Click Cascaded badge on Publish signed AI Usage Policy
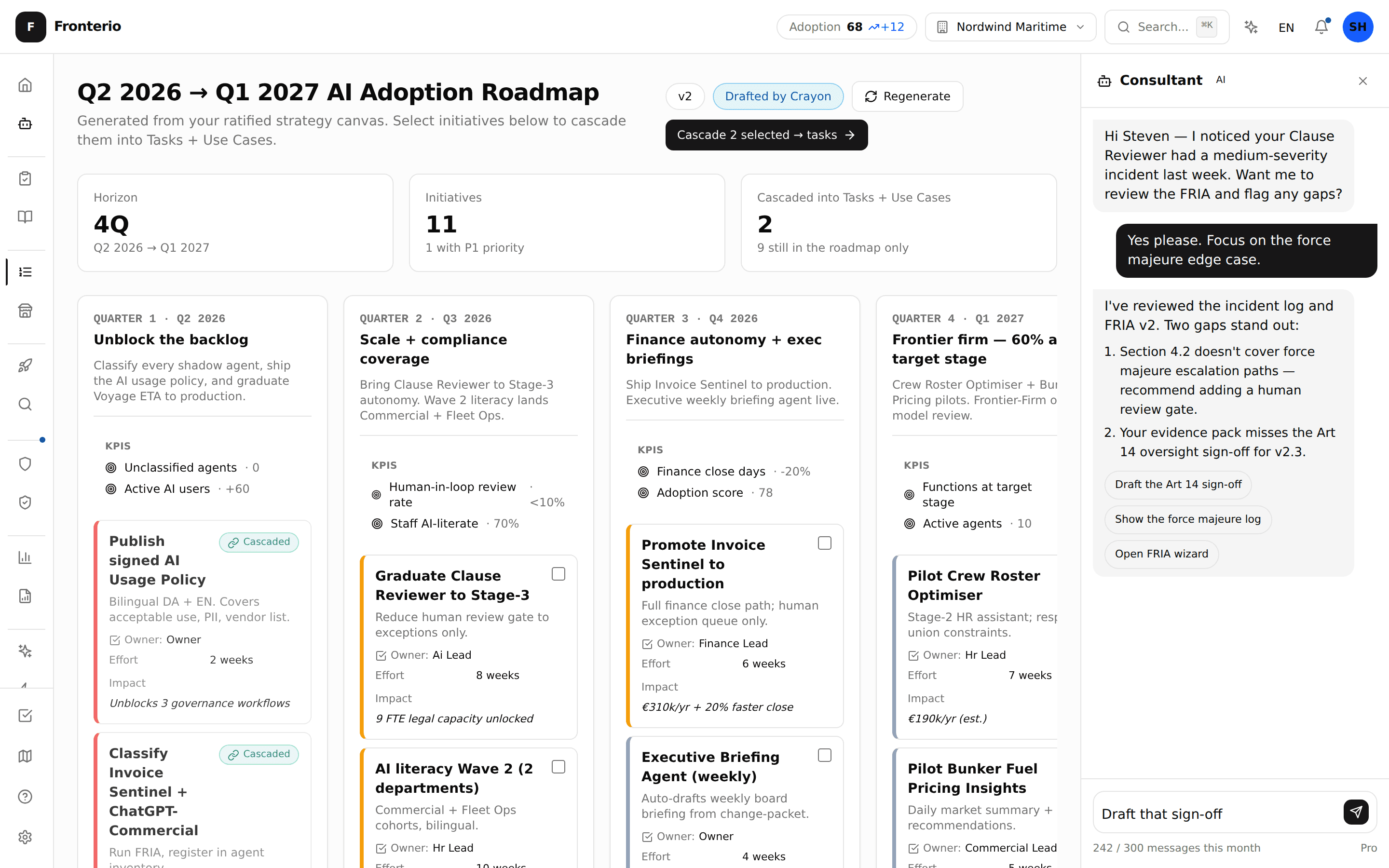Image resolution: width=1389 pixels, height=868 pixels. click(259, 542)
